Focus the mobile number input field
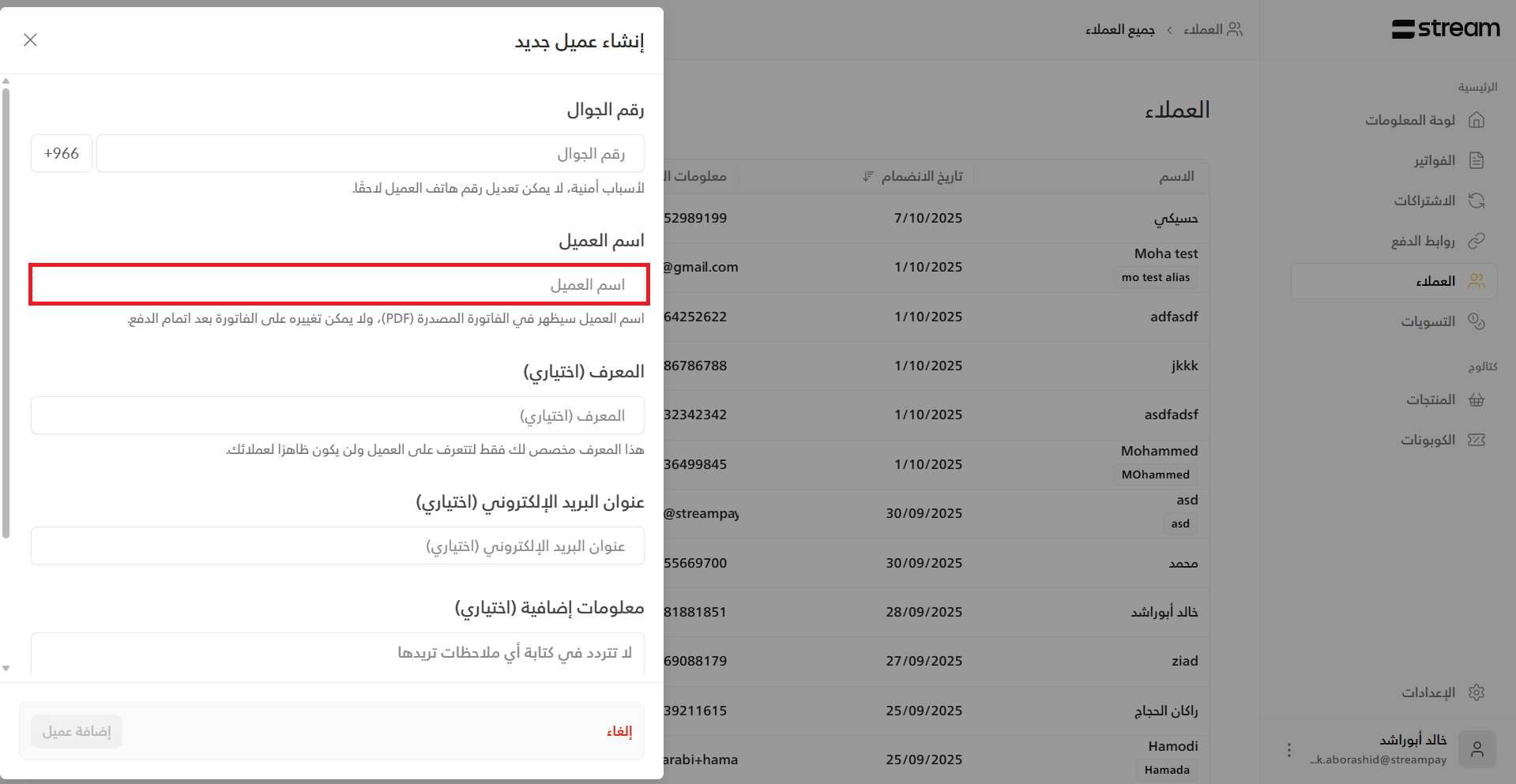Viewport: 1516px width, 784px height. click(x=370, y=153)
